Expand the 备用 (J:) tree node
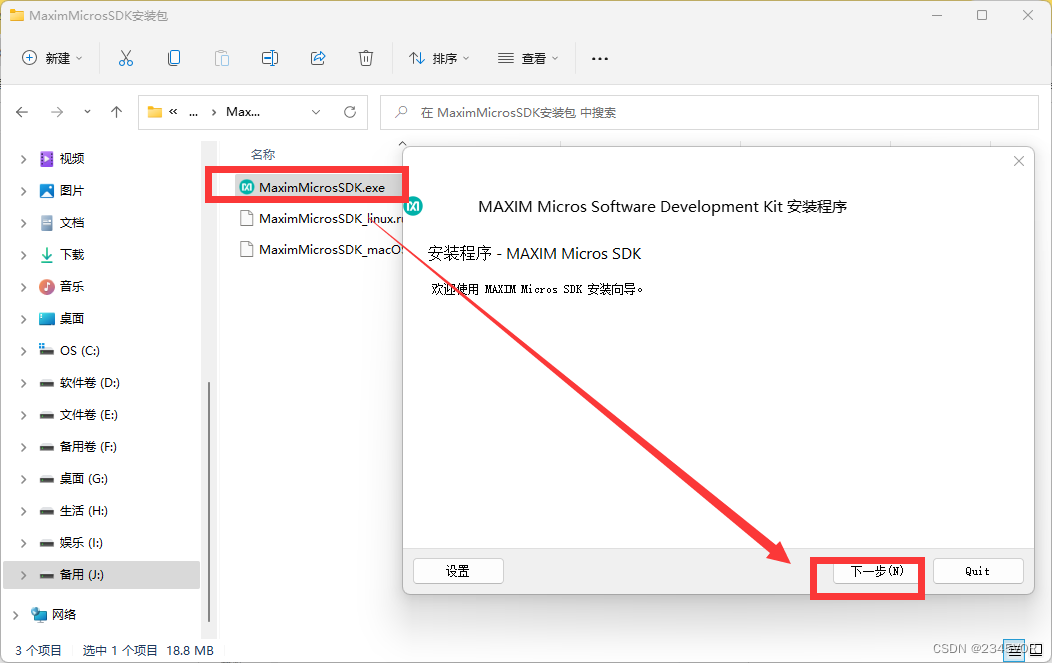 click(x=23, y=575)
